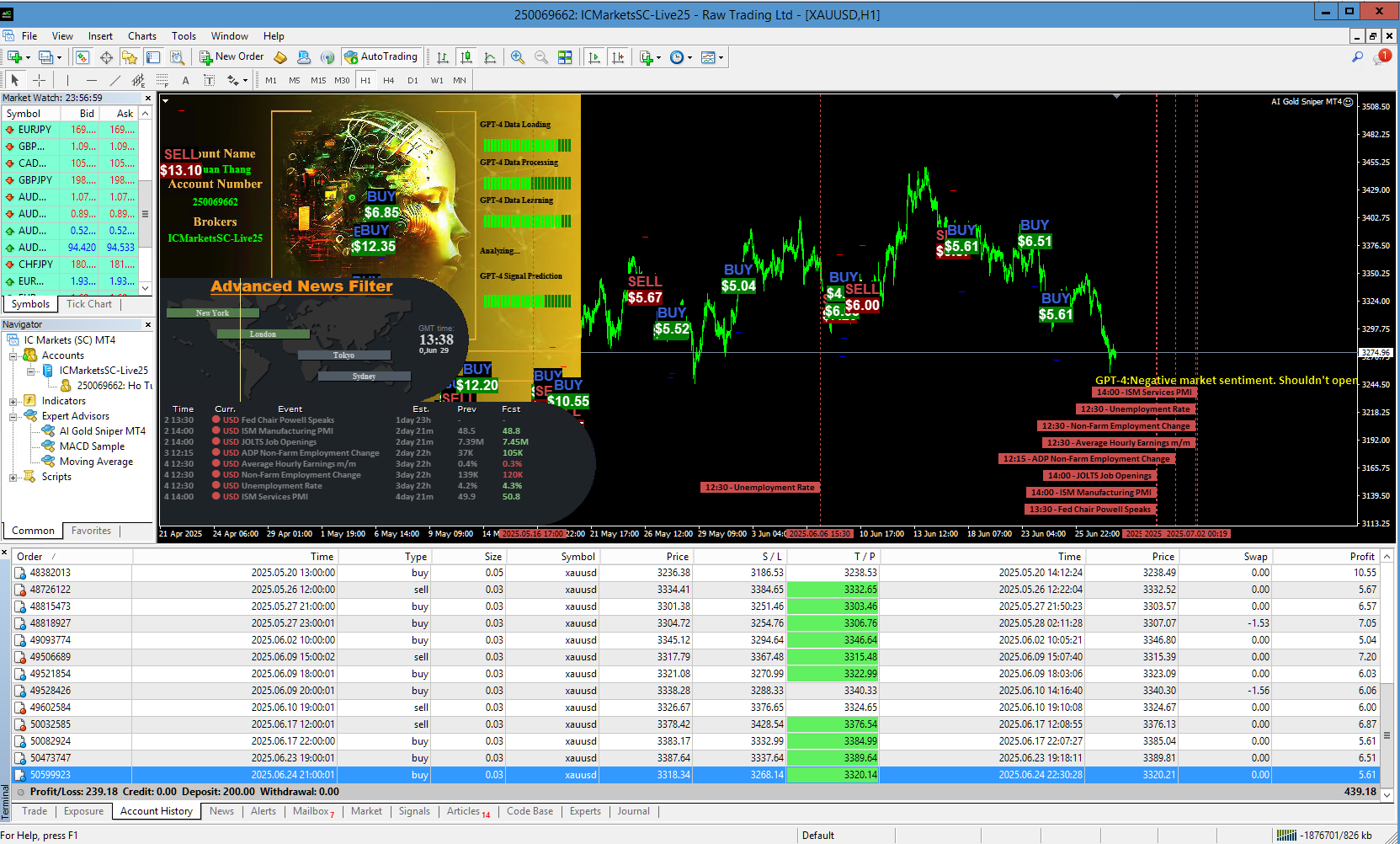The height and width of the screenshot is (844, 1400).
Task: Close the Navigator panel
Action: point(148,324)
